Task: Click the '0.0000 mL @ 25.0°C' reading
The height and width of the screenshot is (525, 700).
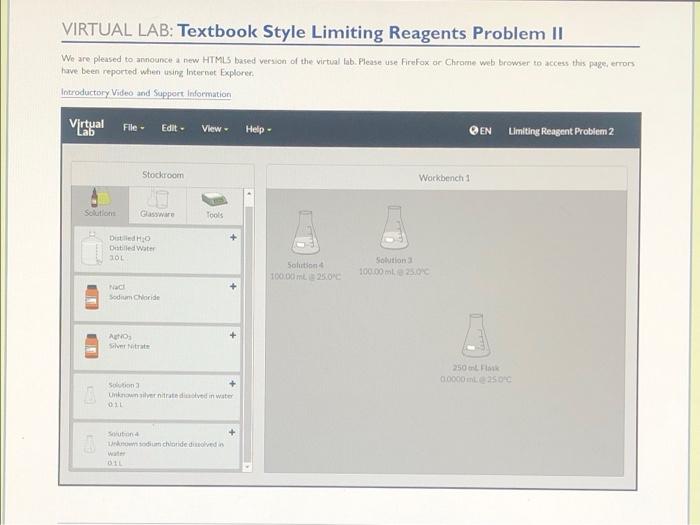Action: [x=476, y=379]
